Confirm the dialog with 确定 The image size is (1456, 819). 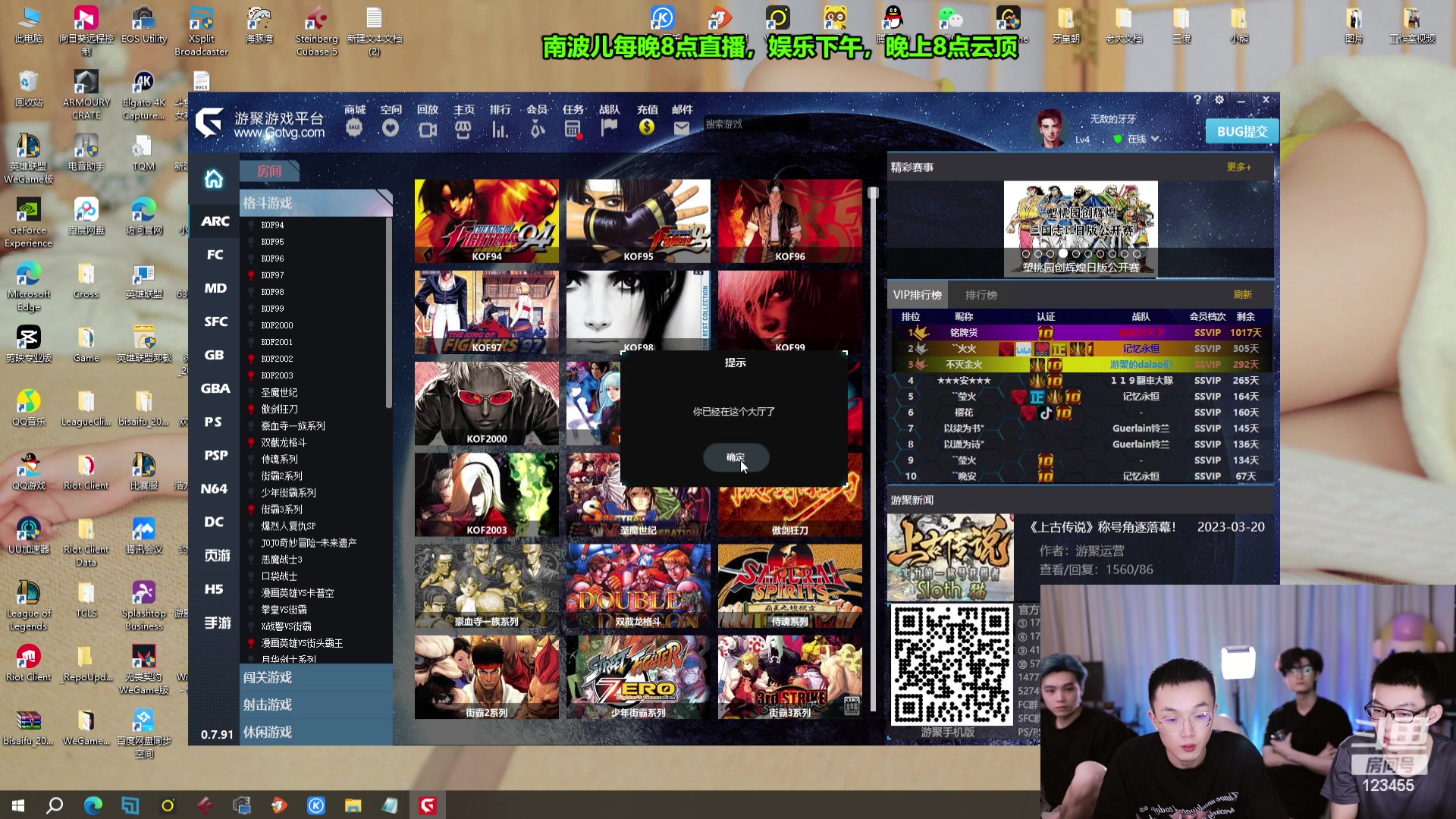pos(736,457)
